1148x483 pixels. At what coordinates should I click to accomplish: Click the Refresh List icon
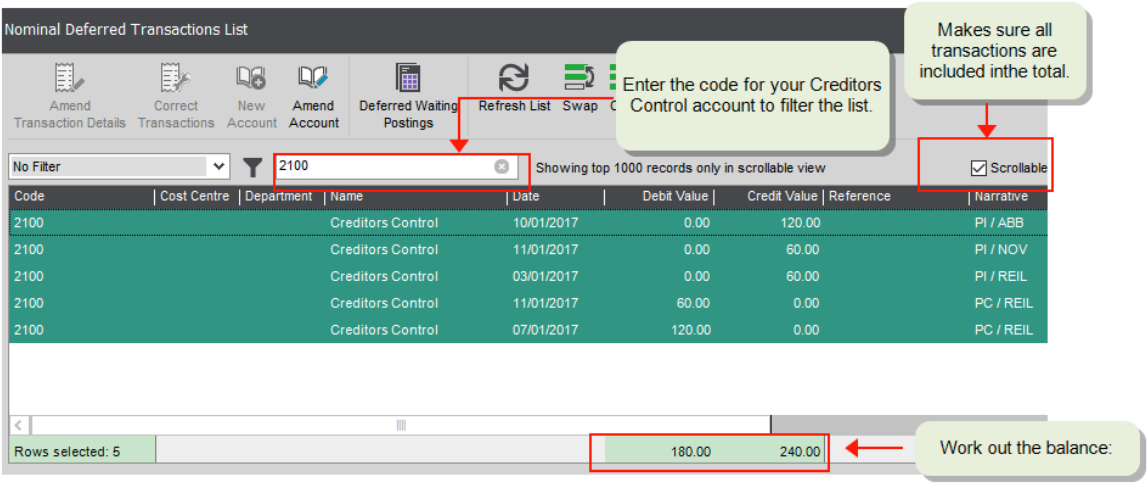point(514,78)
